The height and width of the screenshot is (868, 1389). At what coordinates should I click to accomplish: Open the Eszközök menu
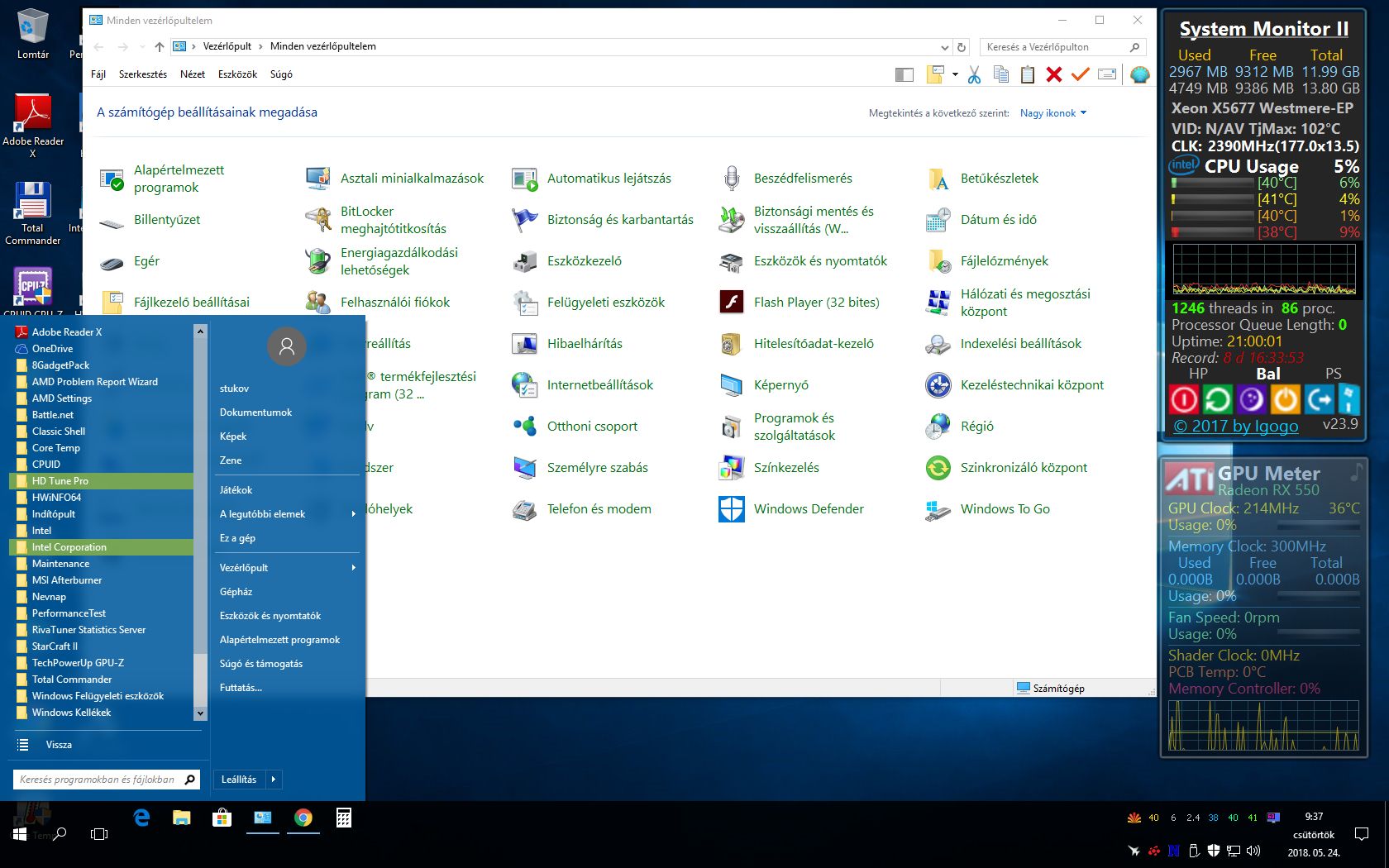237,74
